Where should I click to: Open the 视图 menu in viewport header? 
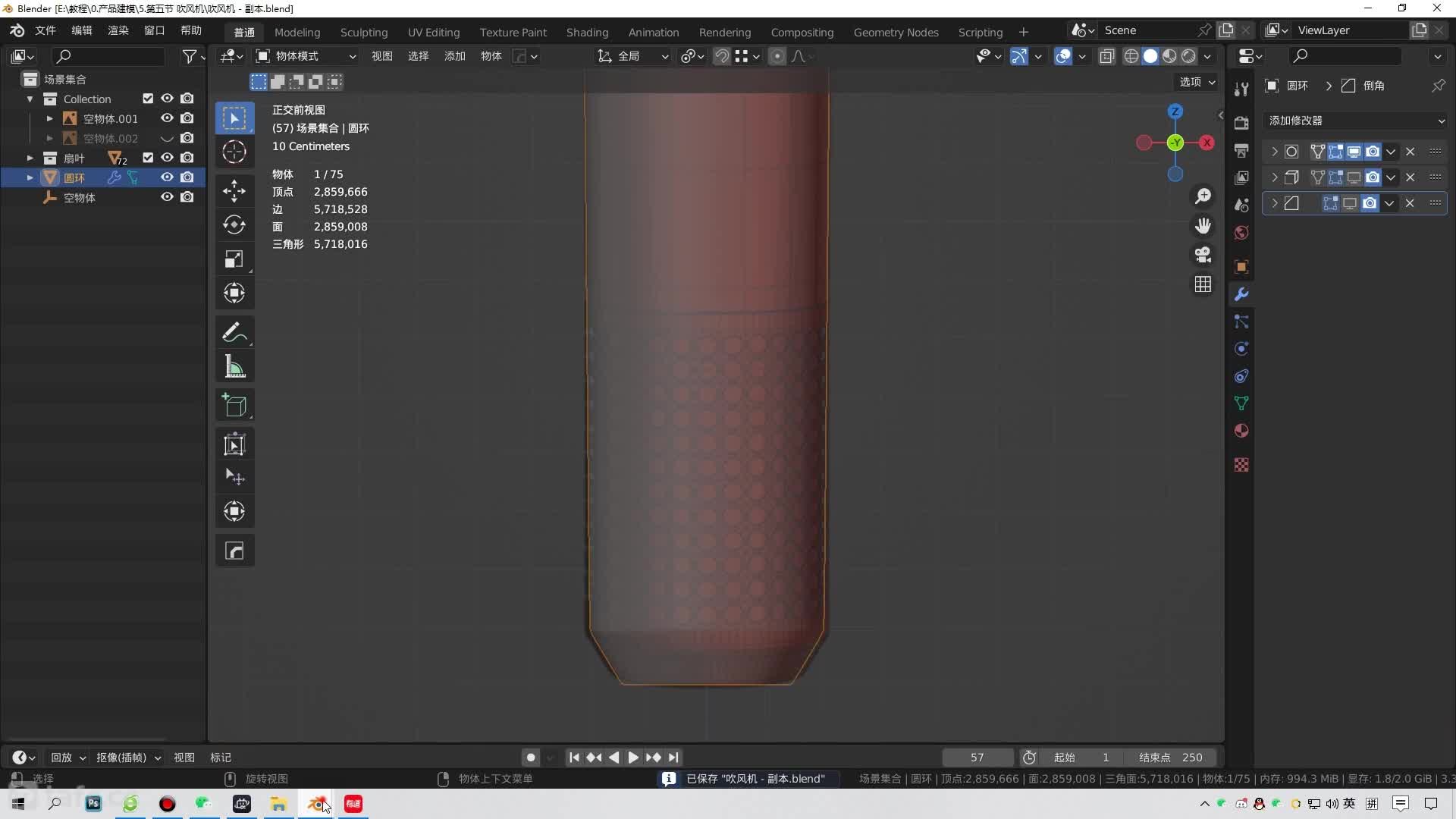pos(381,56)
